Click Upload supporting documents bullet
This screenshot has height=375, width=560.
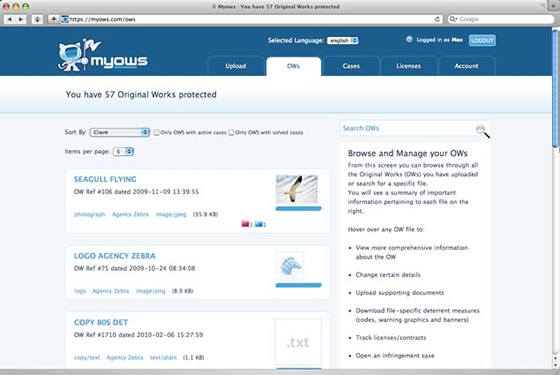[400, 293]
